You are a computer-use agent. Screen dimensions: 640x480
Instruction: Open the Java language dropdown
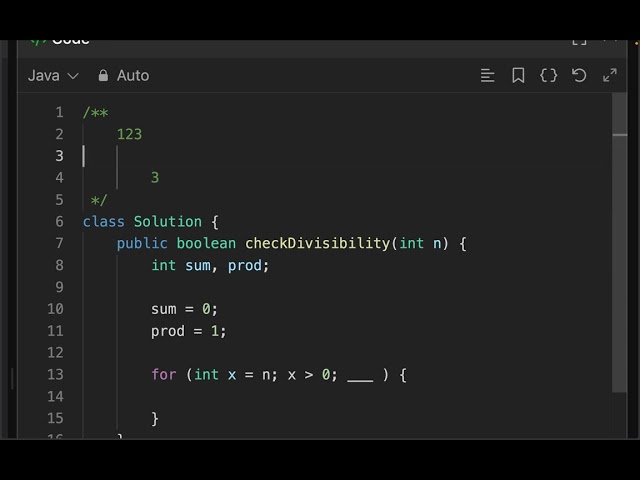point(53,76)
